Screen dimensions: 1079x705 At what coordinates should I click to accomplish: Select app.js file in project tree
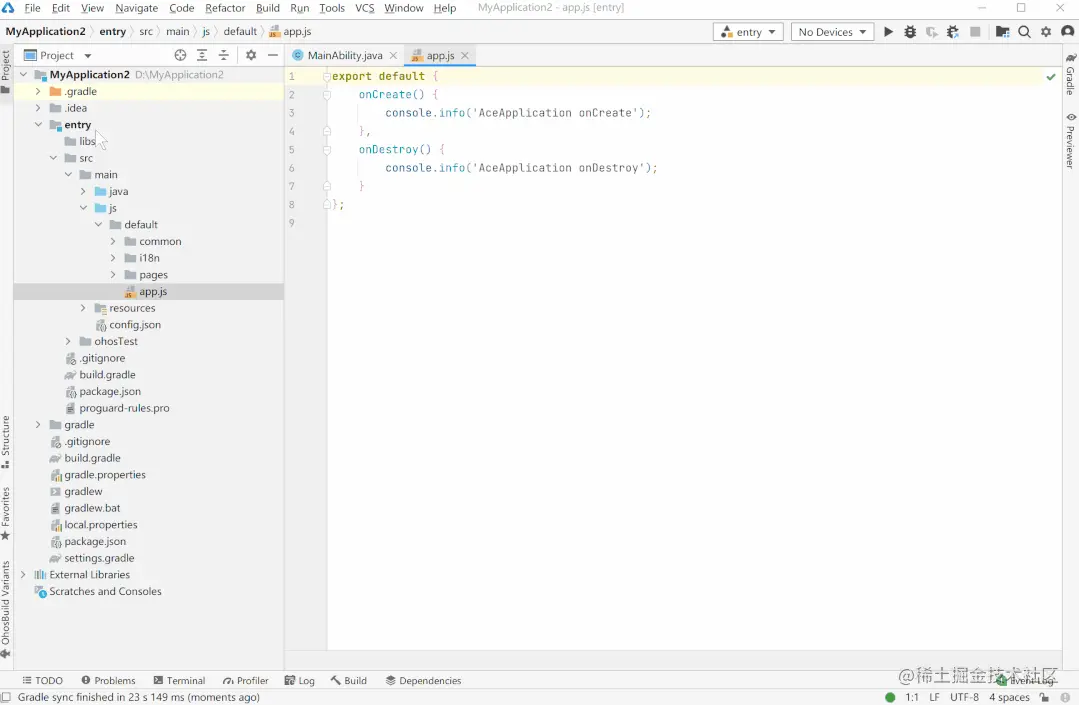(153, 292)
